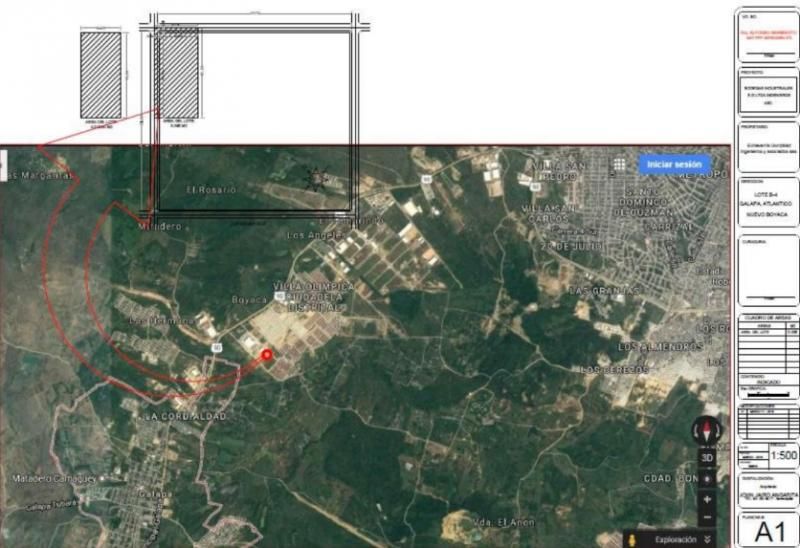
Task: Open the collapsed side panel handle at left edge
Action: click(x=3, y=166)
